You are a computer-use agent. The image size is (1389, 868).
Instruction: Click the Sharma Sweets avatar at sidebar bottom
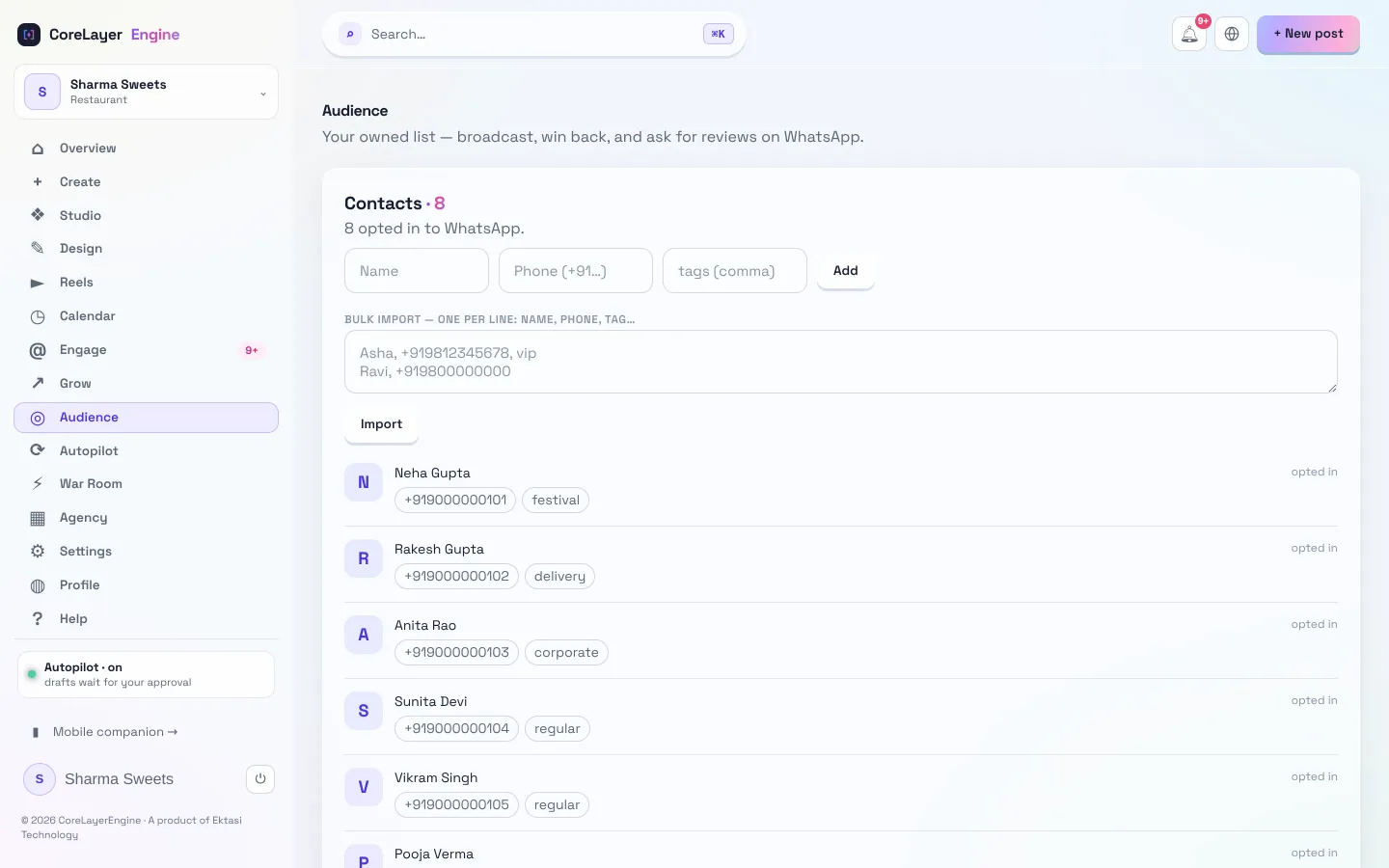click(x=40, y=779)
